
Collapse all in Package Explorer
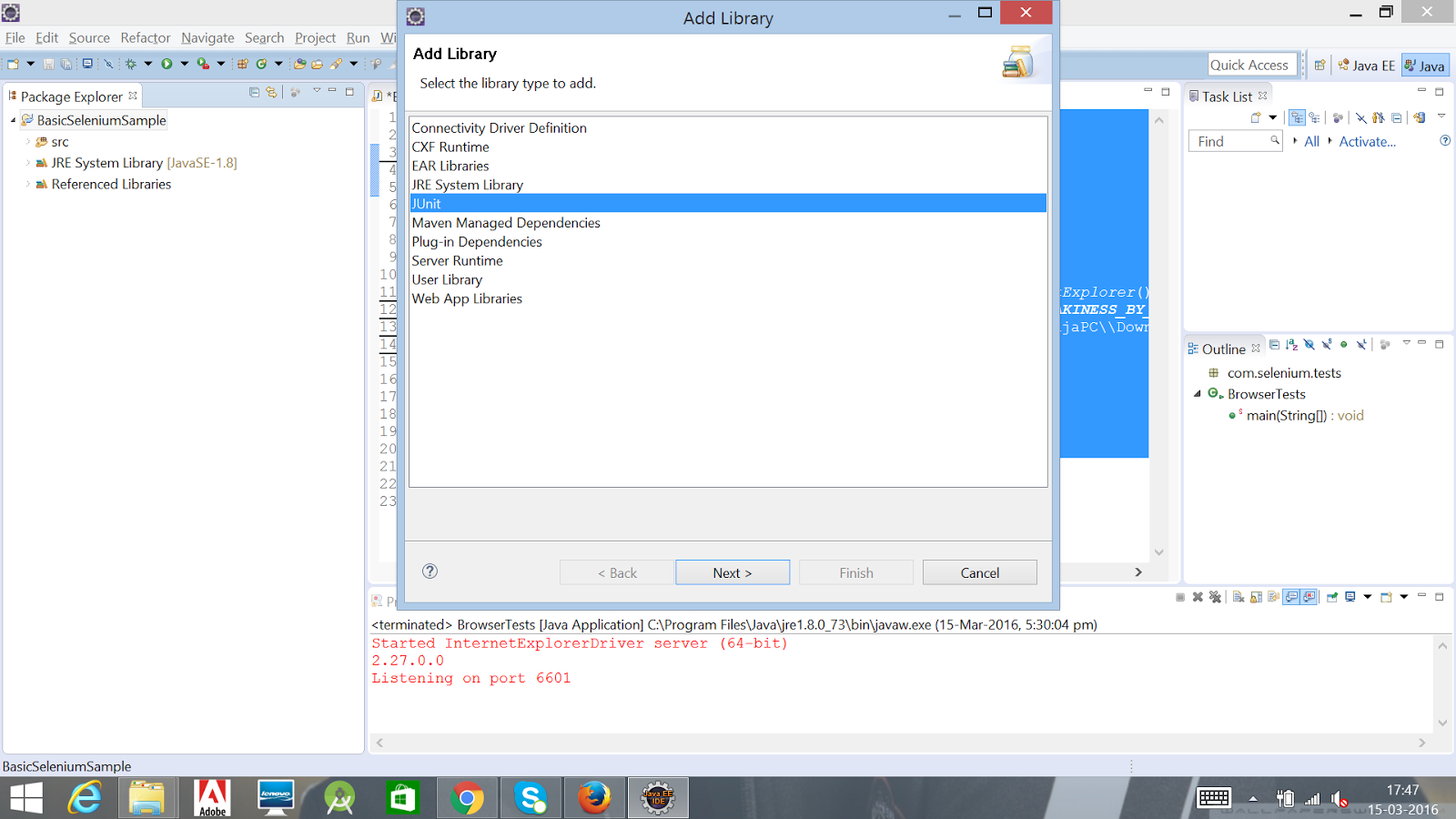[x=254, y=92]
